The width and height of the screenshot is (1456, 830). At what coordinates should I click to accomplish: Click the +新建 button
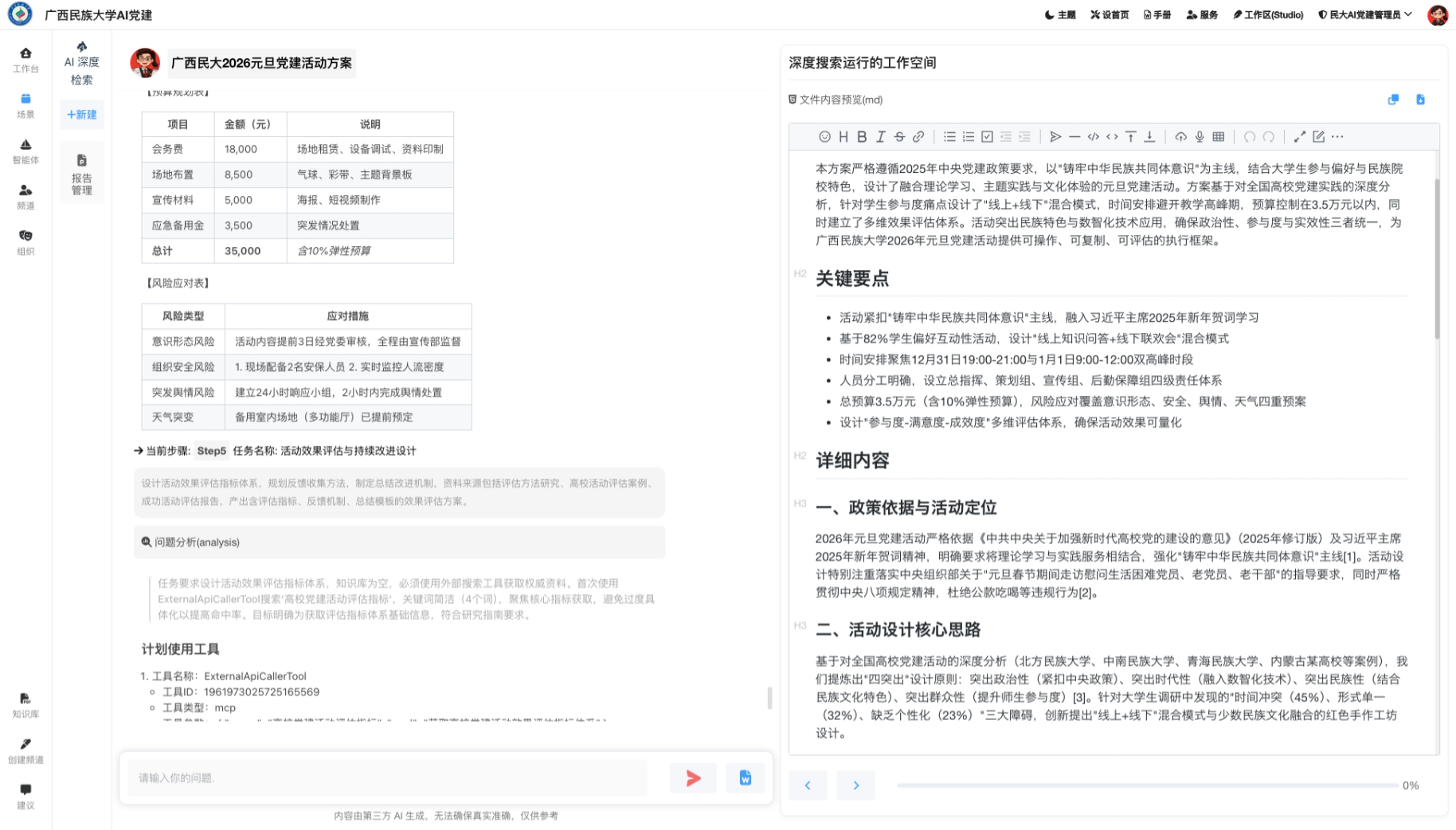pyautogui.click(x=82, y=115)
